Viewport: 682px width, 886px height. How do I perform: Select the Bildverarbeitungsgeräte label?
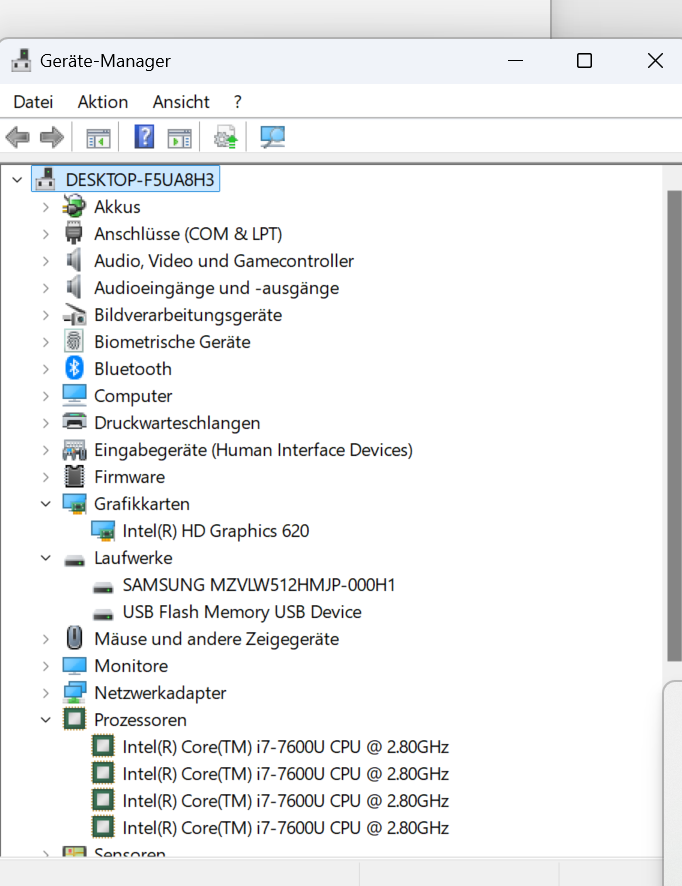click(188, 315)
